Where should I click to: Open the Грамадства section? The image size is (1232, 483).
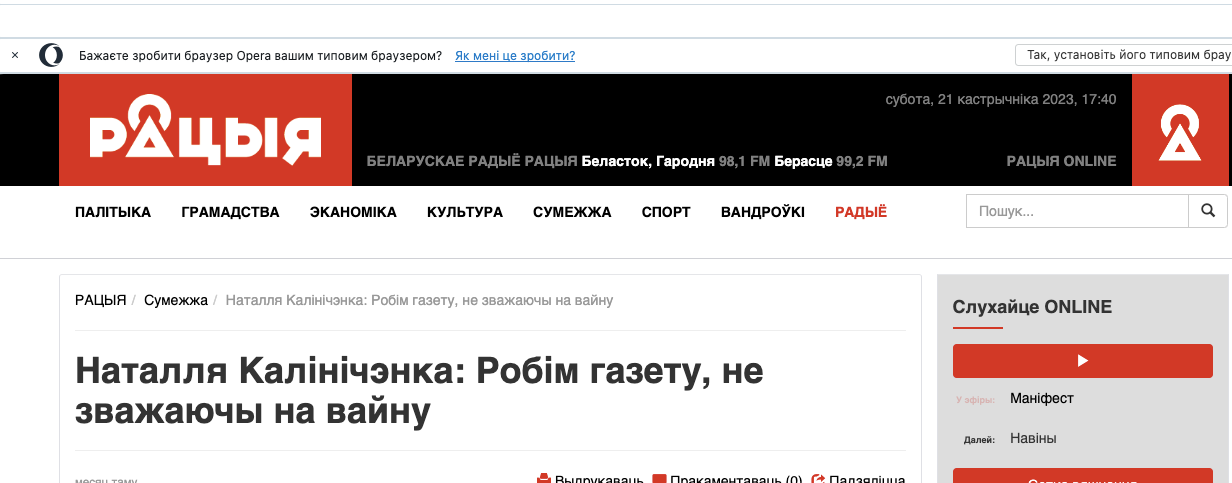pos(230,212)
